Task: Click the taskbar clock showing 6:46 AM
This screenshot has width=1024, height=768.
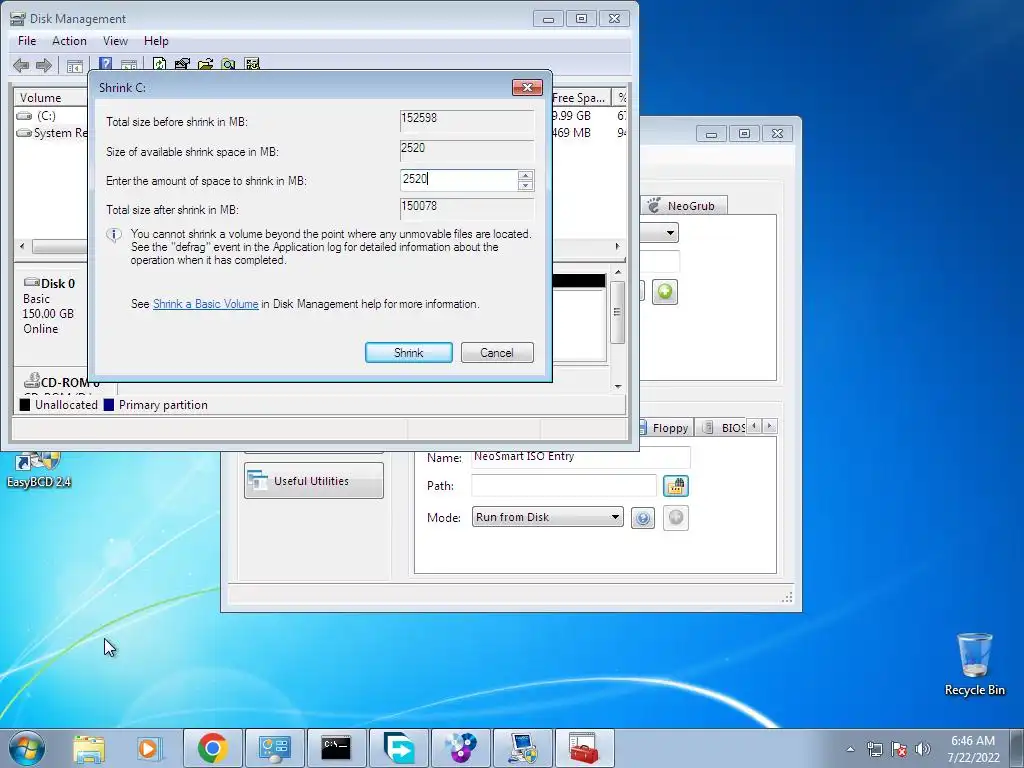Action: click(973, 748)
